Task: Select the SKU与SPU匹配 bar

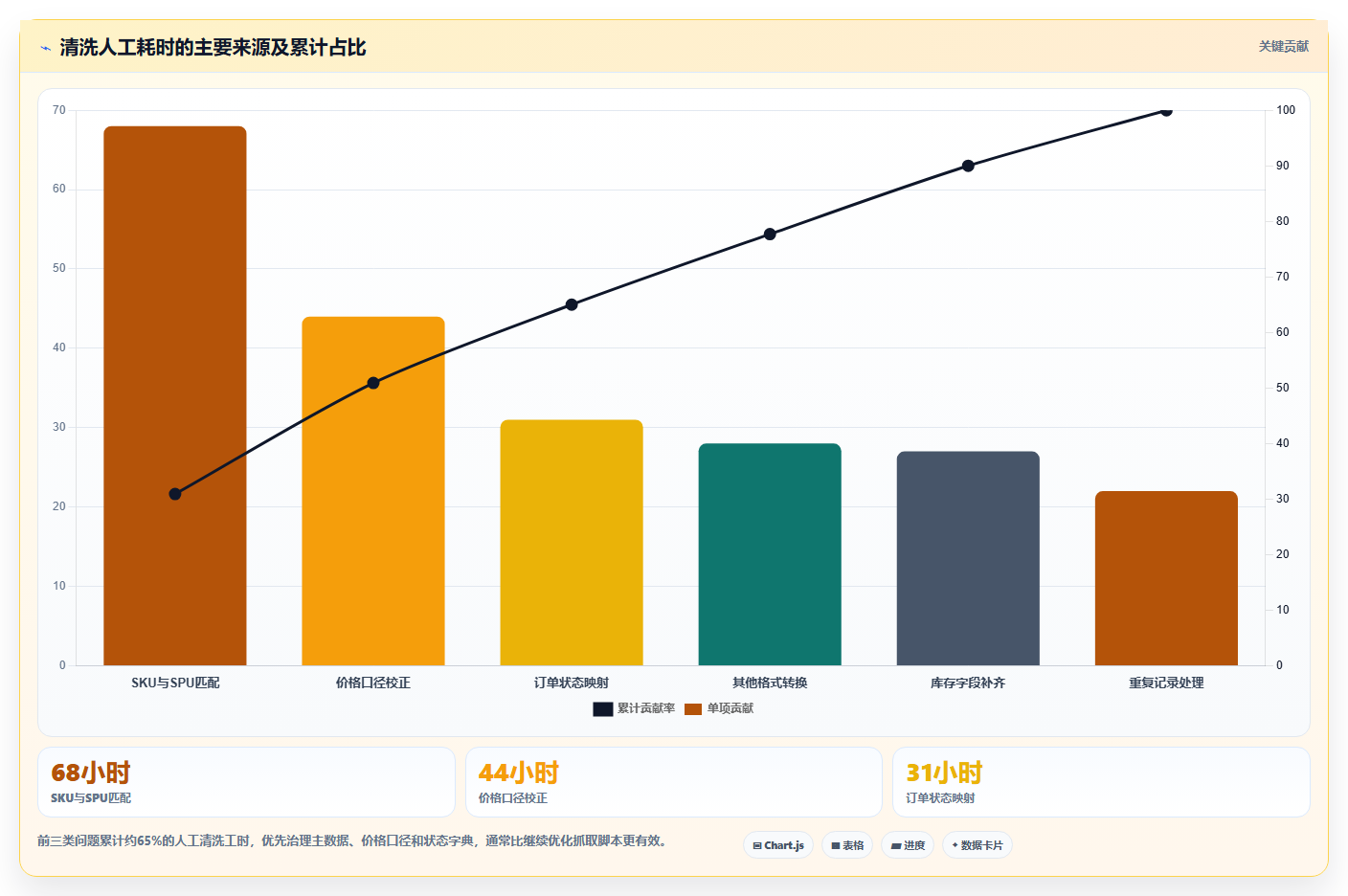Action: (x=175, y=395)
